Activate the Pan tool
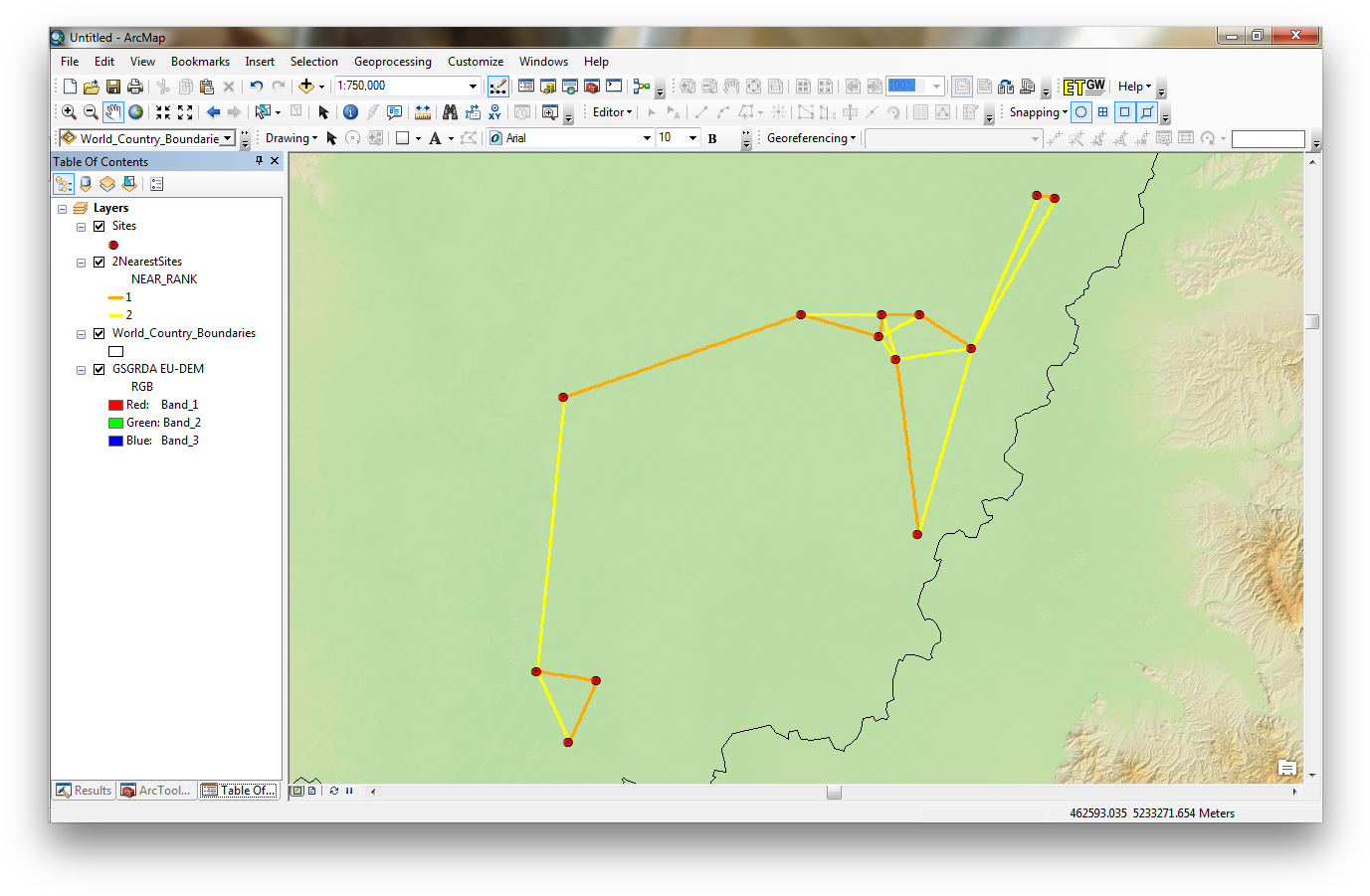This screenshot has width=1370, height=896. 112,111
